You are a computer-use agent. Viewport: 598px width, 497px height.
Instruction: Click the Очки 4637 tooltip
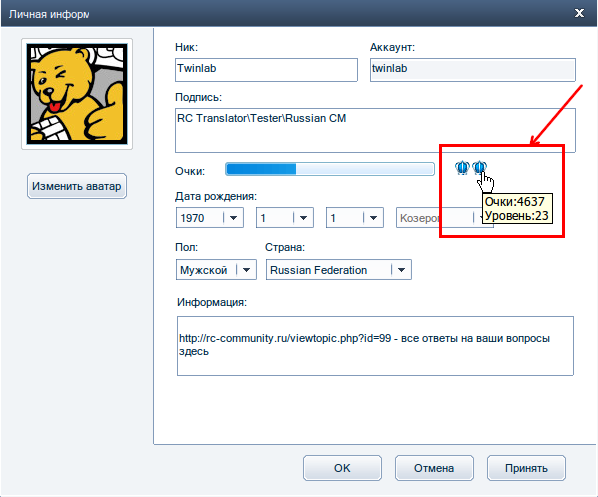point(517,208)
